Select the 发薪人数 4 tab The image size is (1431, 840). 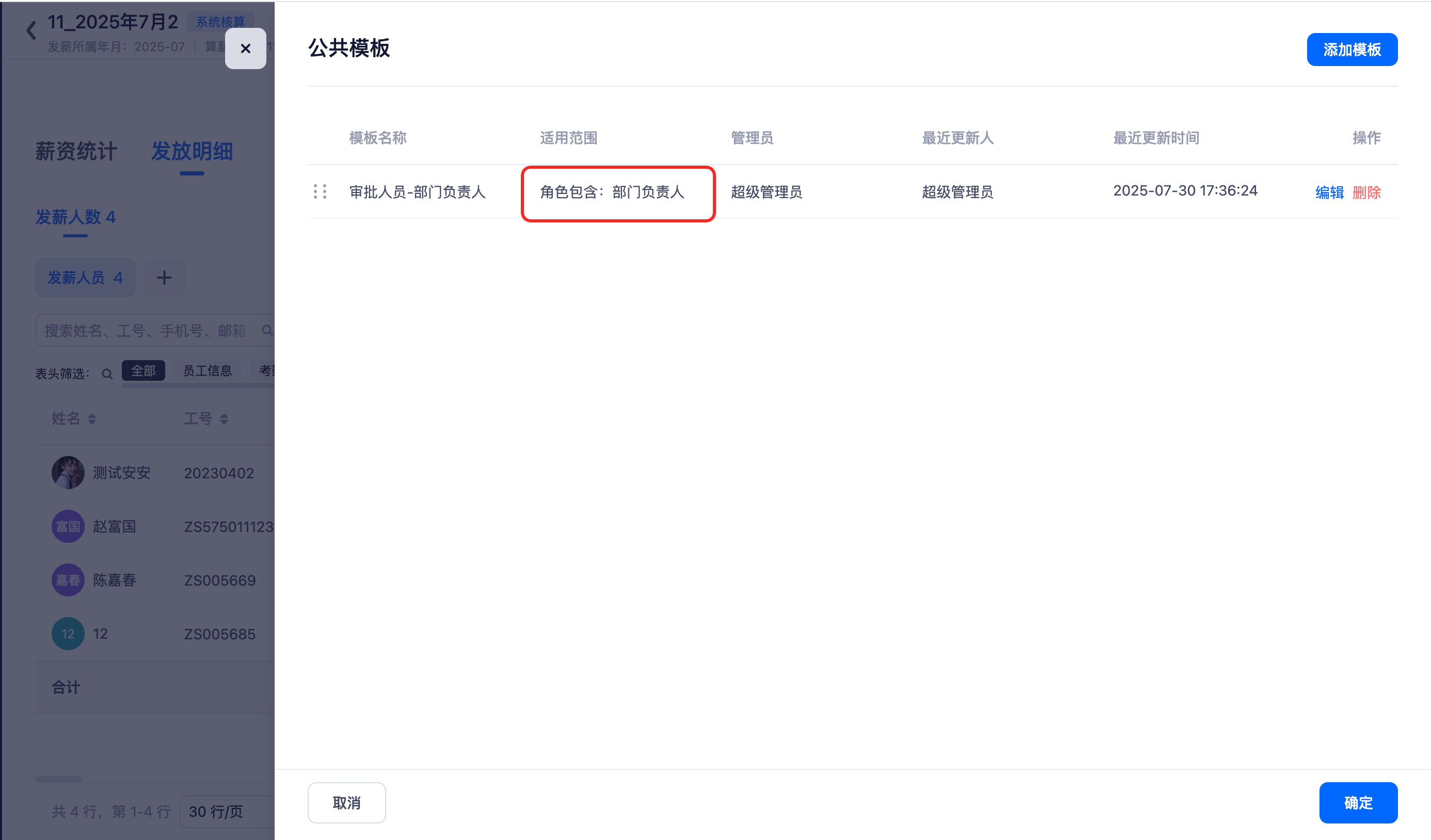[75, 217]
